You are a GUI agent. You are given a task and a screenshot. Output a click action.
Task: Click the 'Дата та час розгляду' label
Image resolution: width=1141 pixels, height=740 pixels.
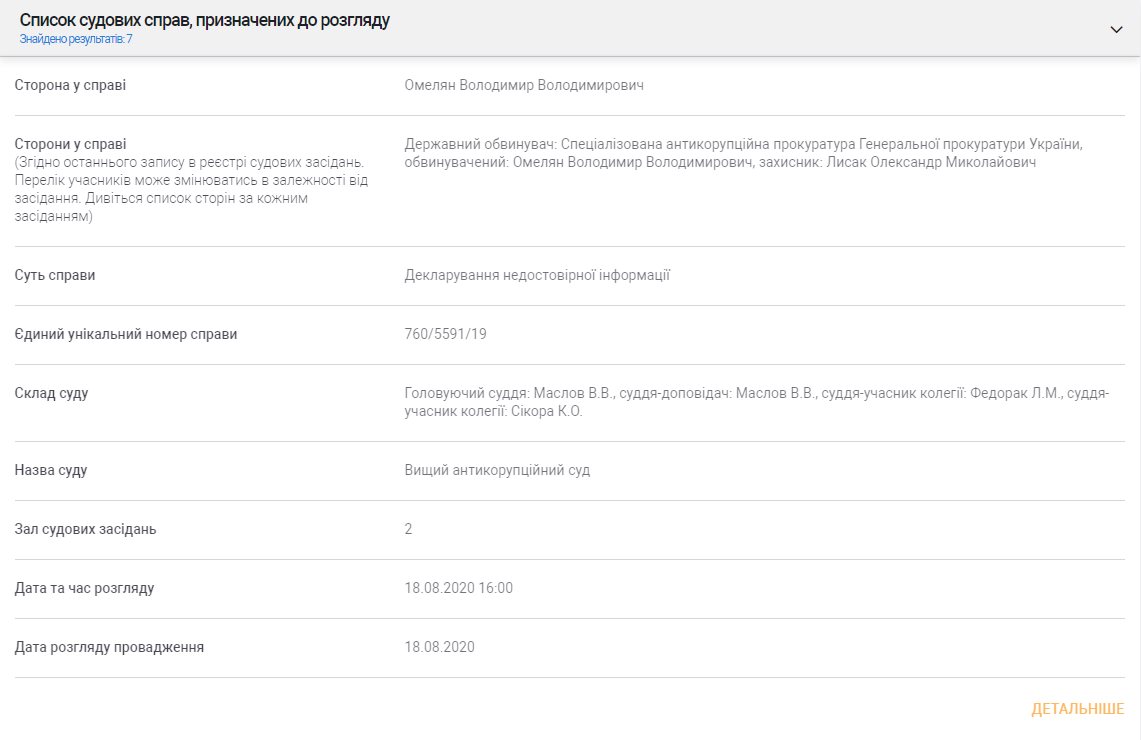click(85, 588)
